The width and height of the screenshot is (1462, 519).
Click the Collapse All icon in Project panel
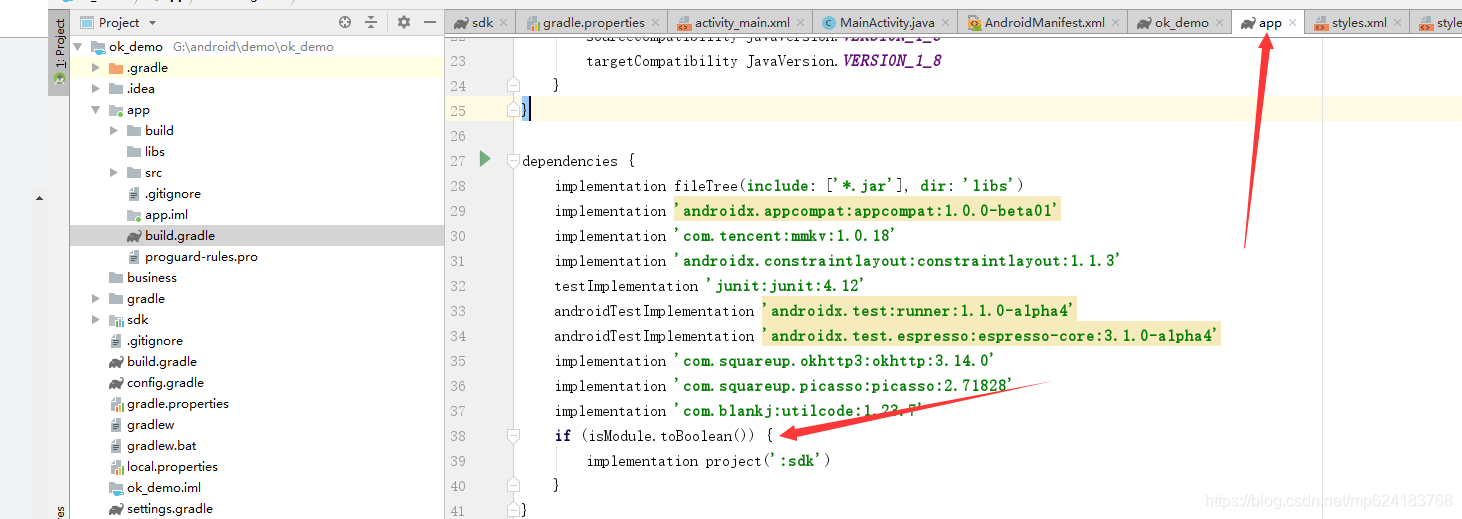click(x=371, y=22)
